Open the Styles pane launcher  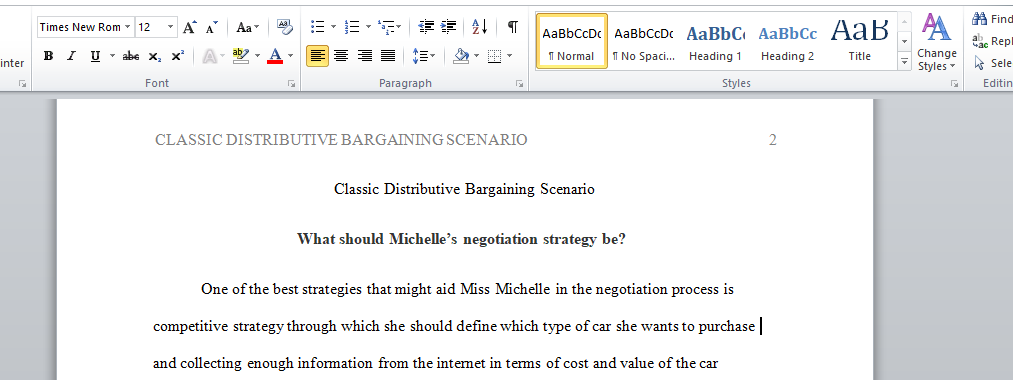pyautogui.click(x=954, y=83)
